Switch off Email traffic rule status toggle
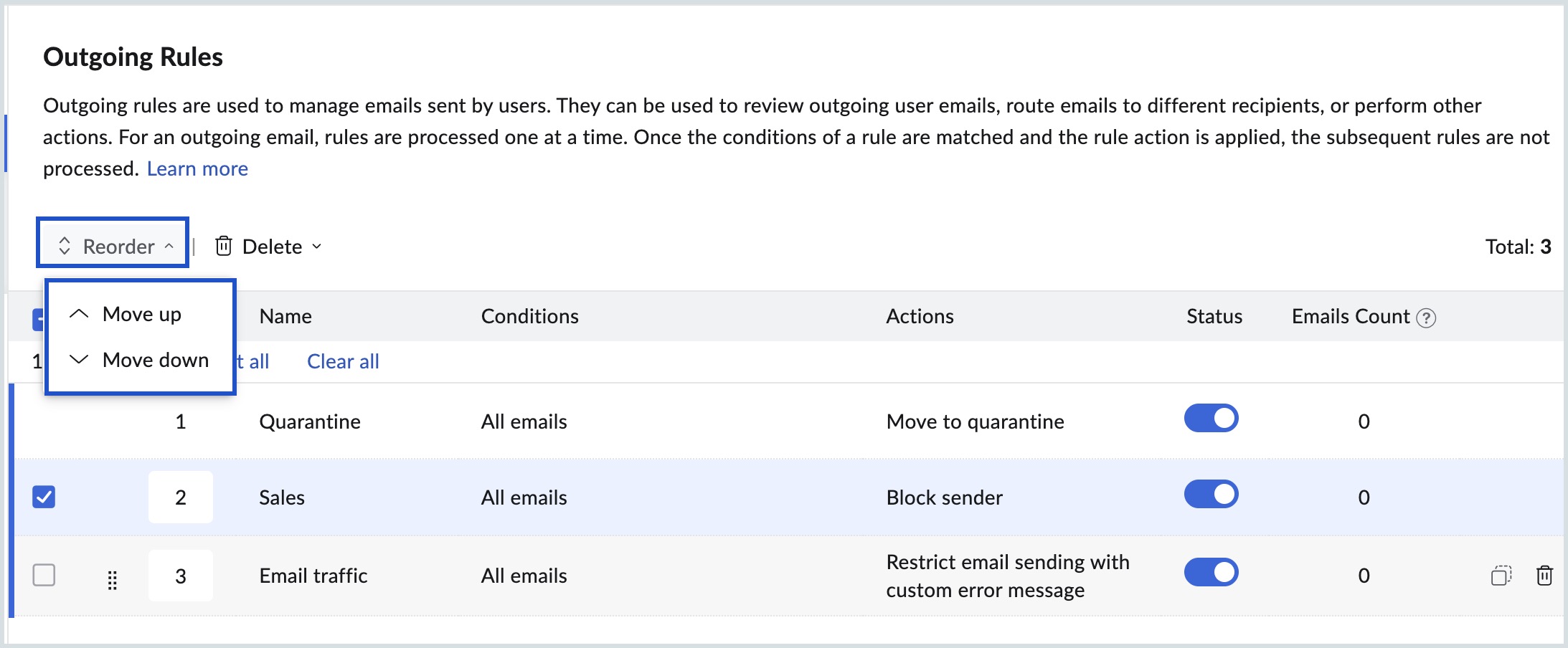This screenshot has width=1568, height=648. pyautogui.click(x=1211, y=573)
